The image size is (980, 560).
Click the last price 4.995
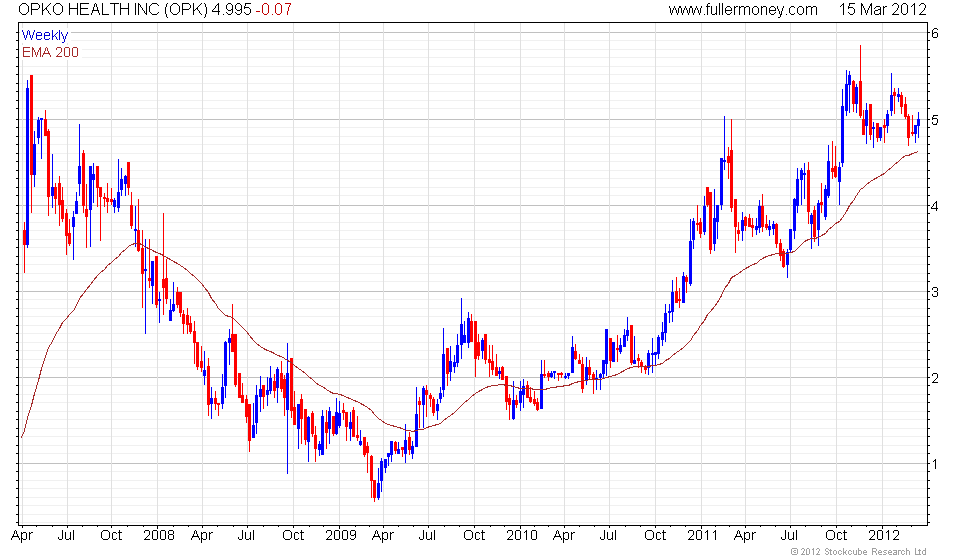[x=231, y=10]
